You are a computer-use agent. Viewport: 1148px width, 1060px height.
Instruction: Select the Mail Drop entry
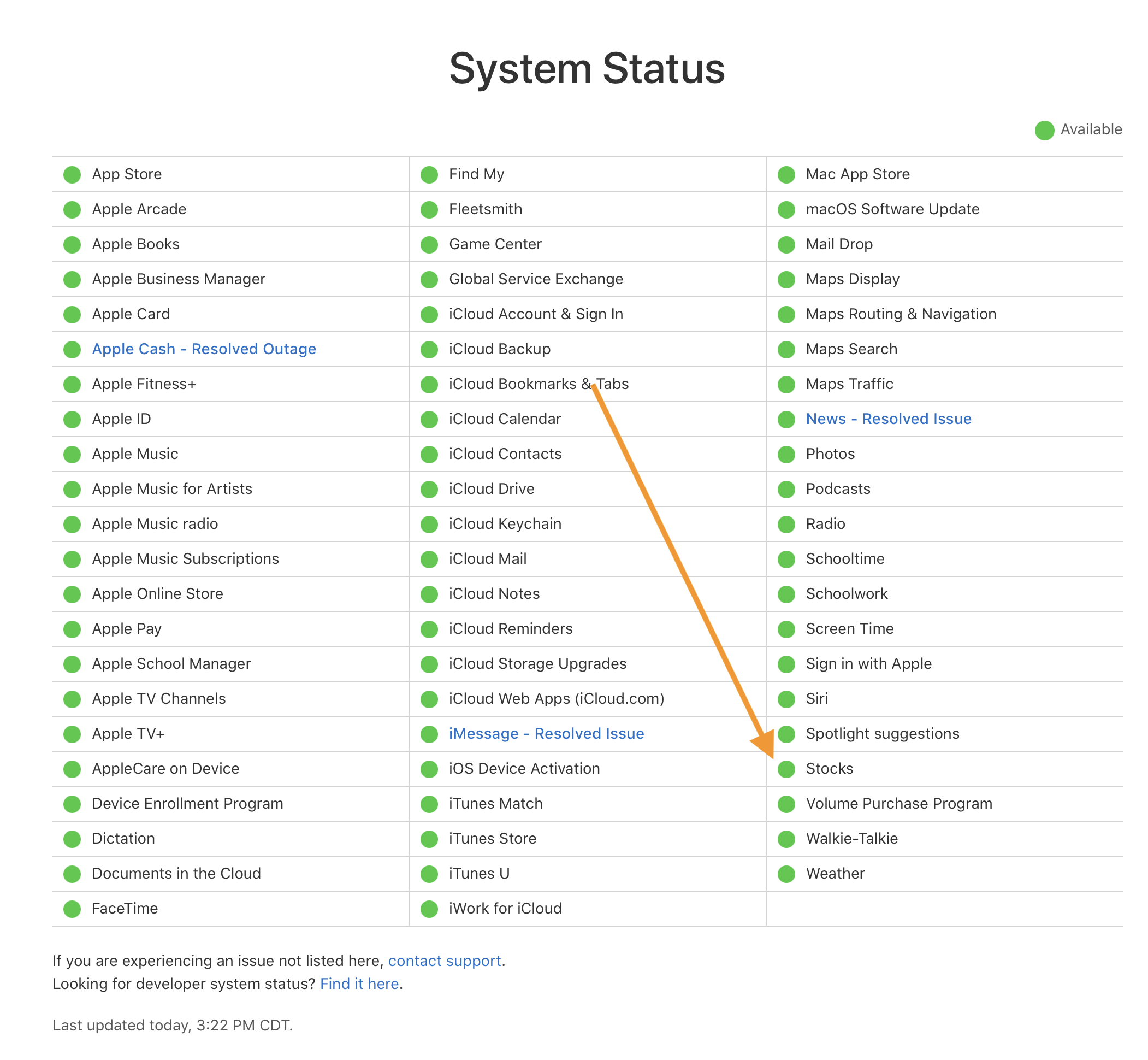point(839,244)
